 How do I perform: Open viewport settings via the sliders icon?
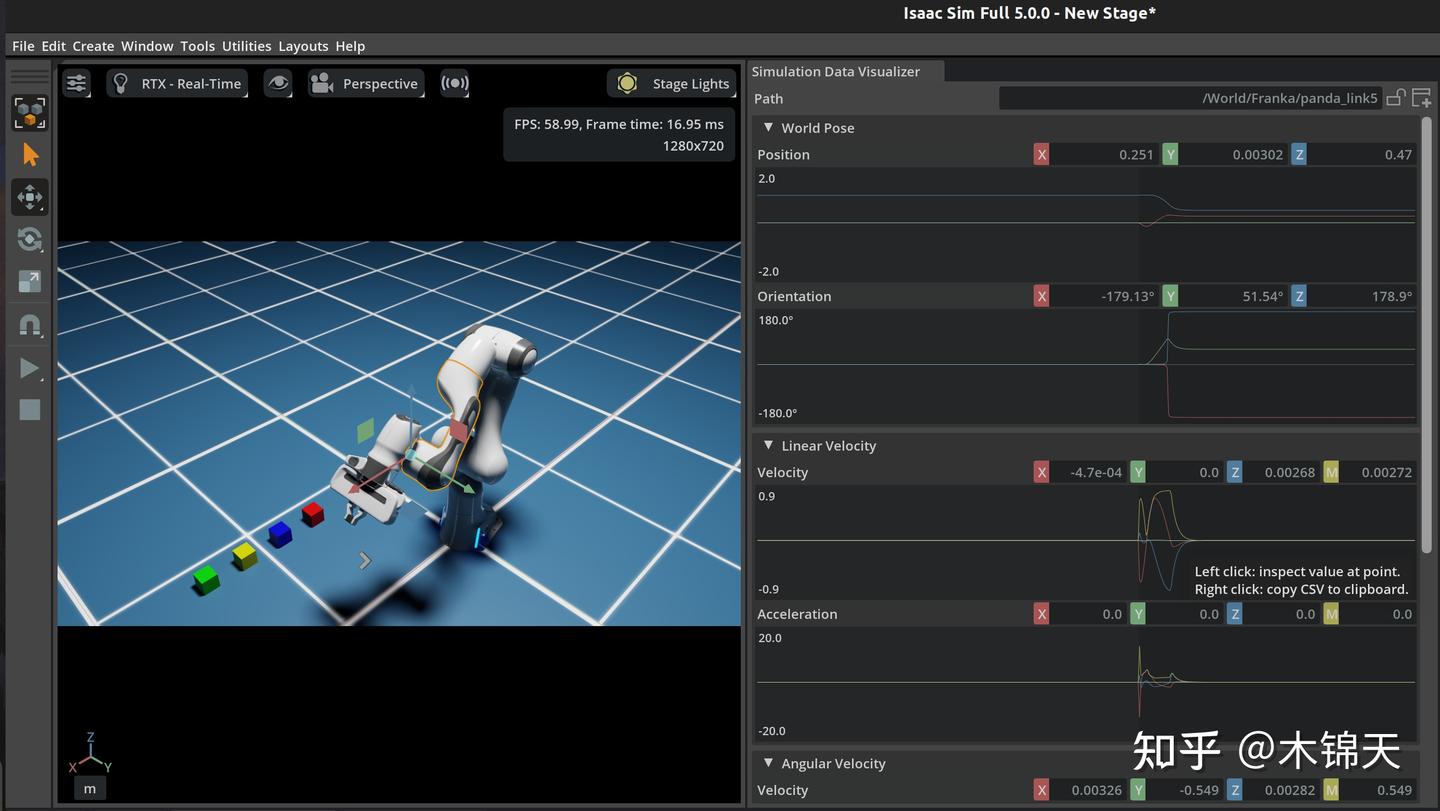[x=76, y=83]
